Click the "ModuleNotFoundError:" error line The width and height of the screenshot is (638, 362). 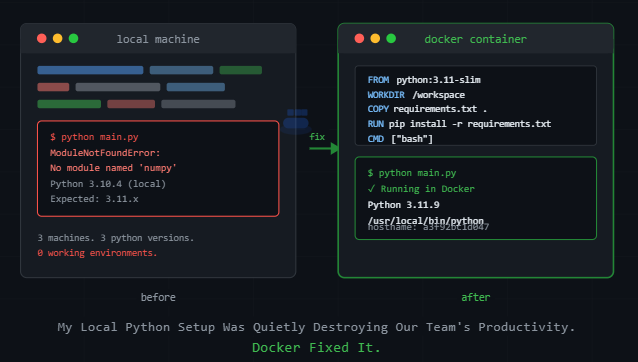(105, 153)
